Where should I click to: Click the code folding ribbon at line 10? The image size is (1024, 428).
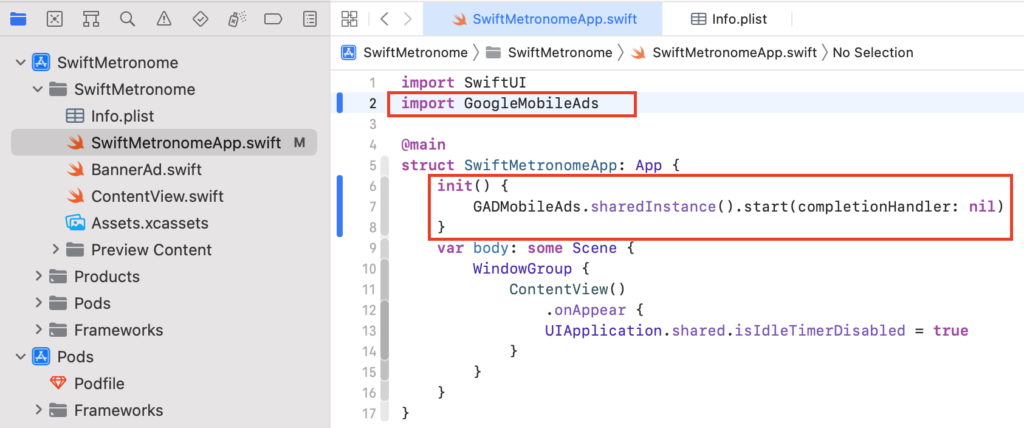(385, 269)
